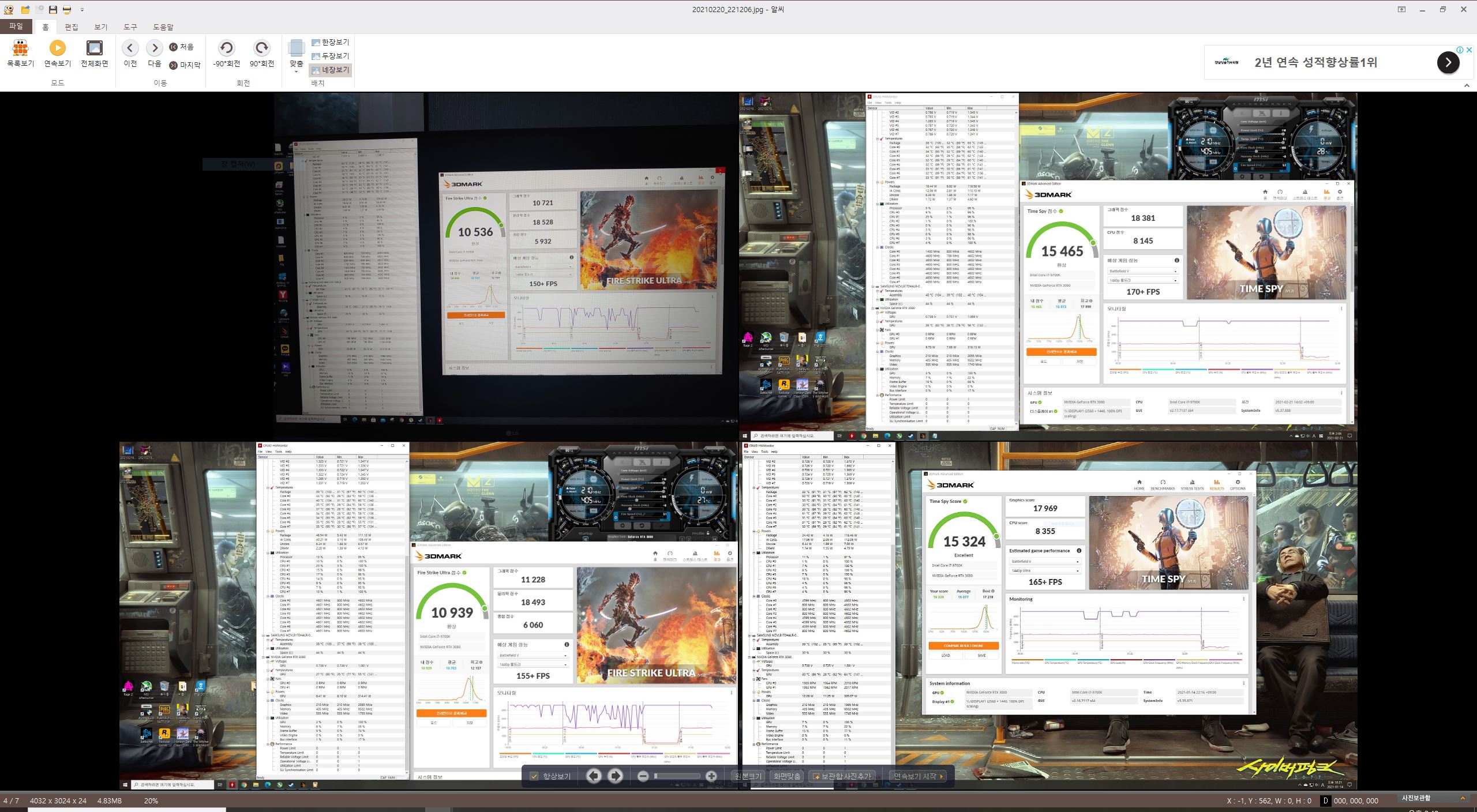Viewport: 1477px width, 812px height.
Task: Select the Time Spy 15 324 image pane
Action: click(x=1048, y=615)
